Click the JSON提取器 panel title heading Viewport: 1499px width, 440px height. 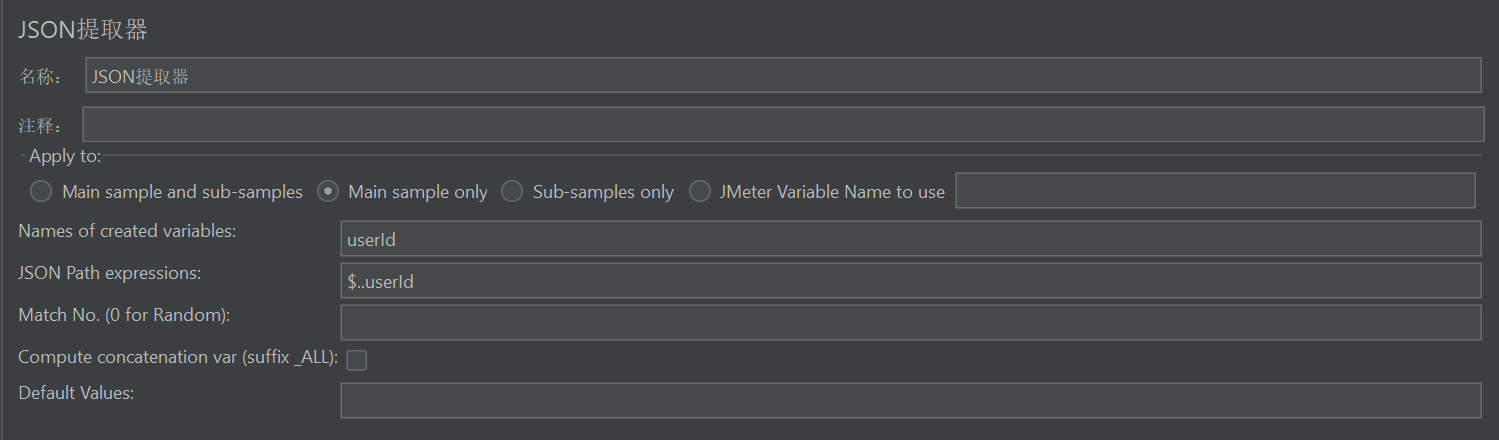[x=83, y=30]
